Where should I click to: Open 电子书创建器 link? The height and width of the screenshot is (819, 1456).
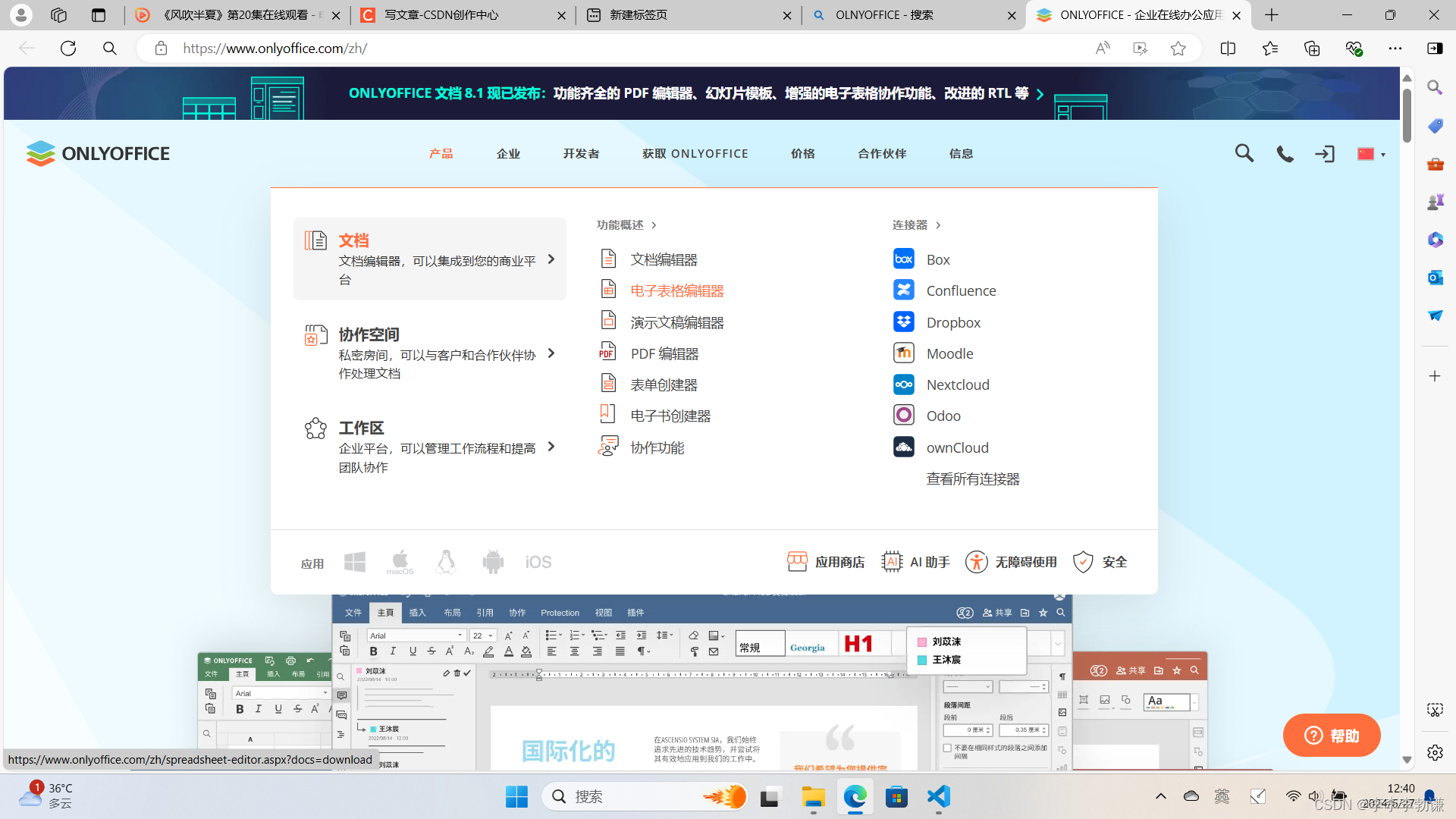[x=671, y=416]
